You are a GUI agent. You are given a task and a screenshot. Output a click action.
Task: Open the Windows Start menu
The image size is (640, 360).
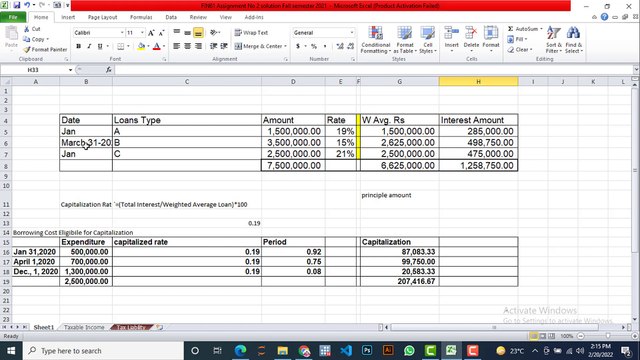(11, 351)
